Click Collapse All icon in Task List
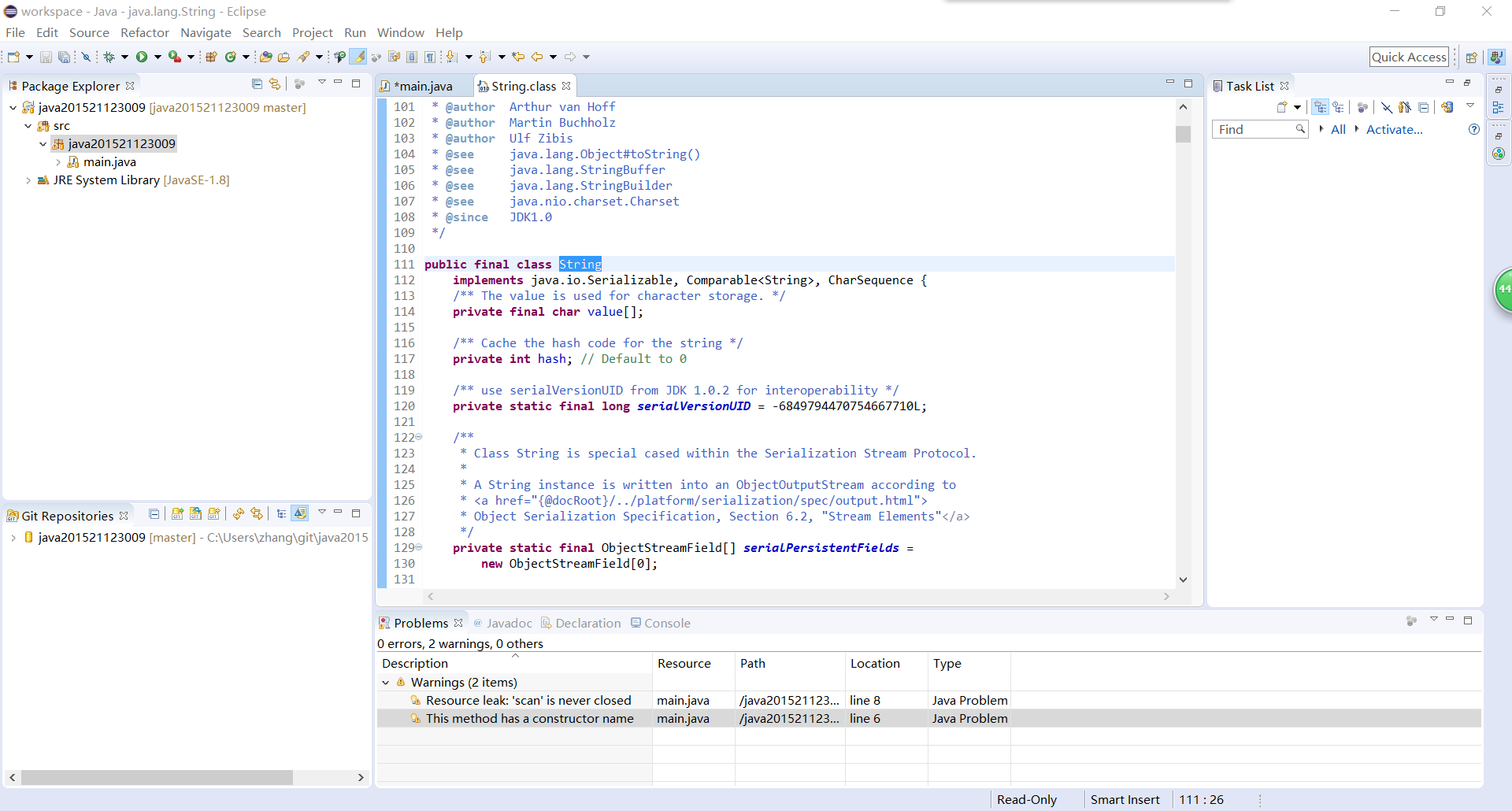Viewport: 1512px width, 811px height. tap(1423, 107)
